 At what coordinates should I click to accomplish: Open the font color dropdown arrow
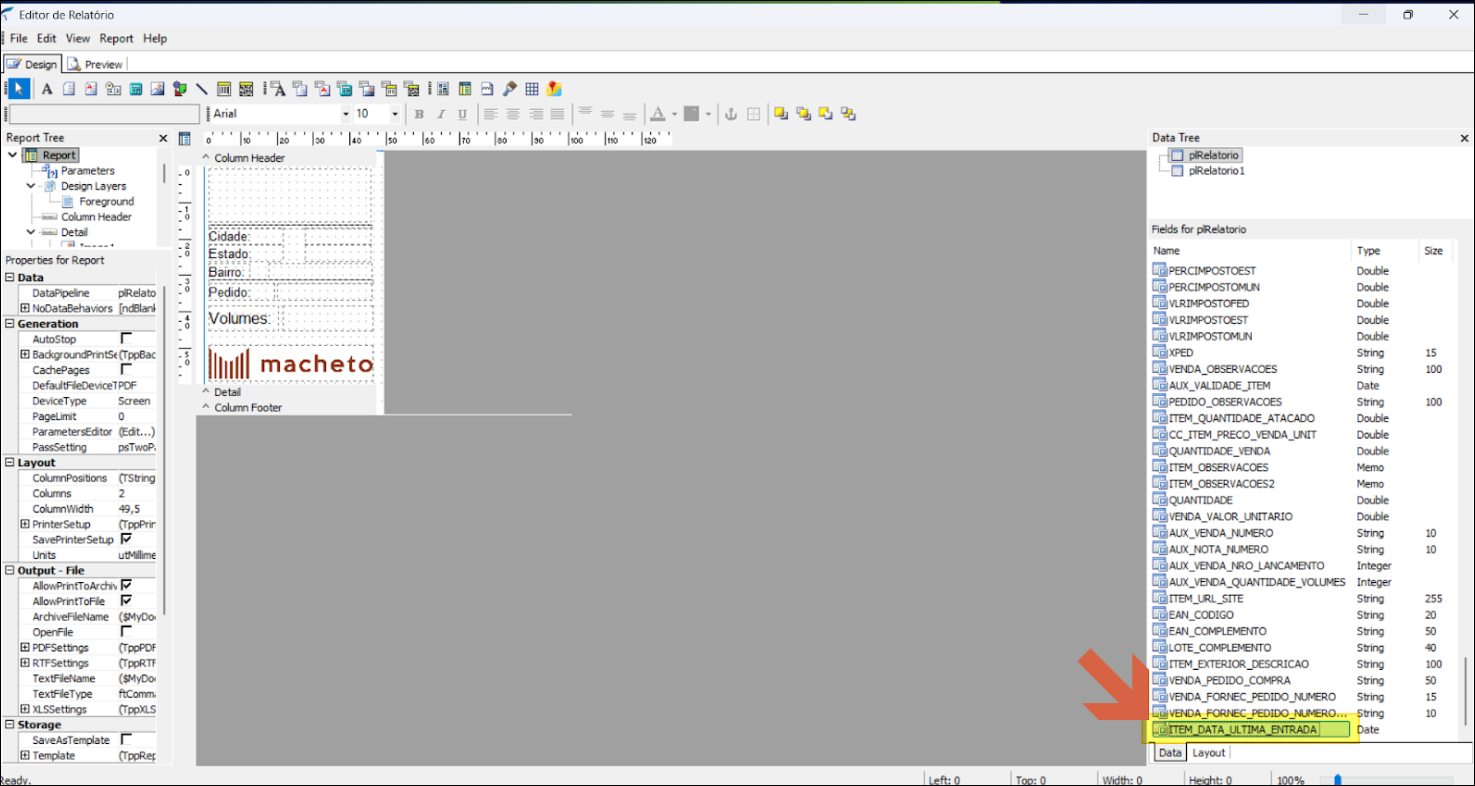[674, 114]
